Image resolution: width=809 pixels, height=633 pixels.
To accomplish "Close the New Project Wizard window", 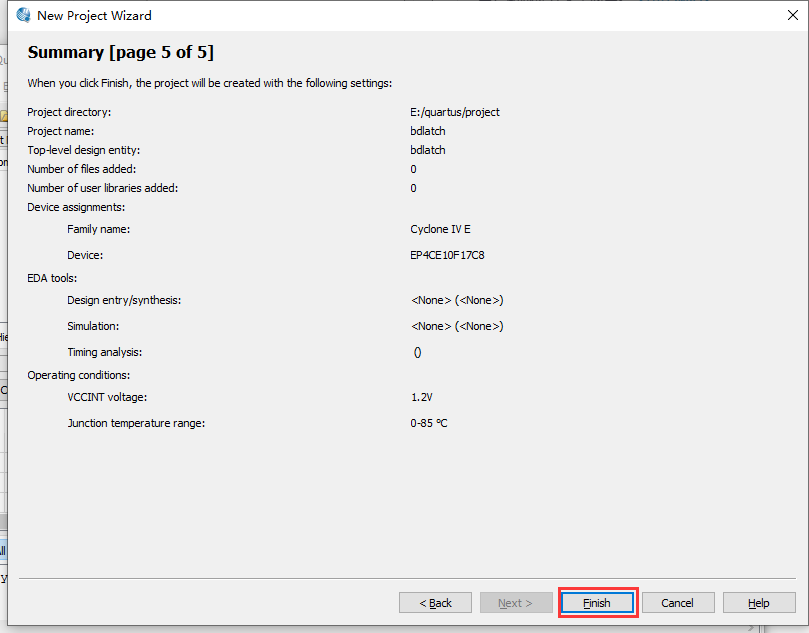I will pyautogui.click(x=792, y=15).
